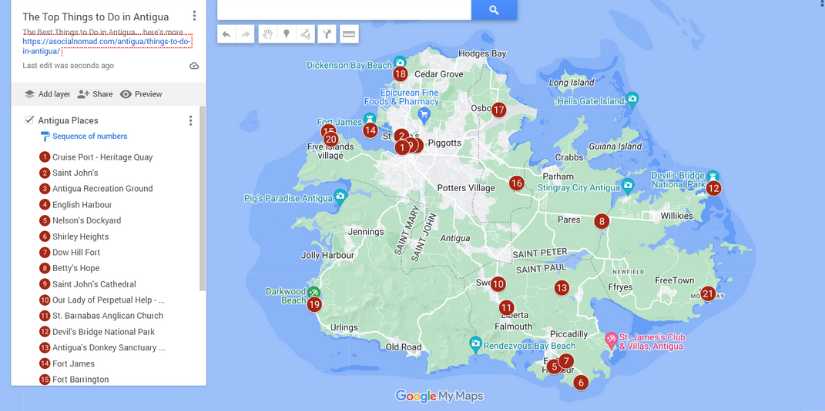Open the Antigua Places layer options menu
This screenshot has height=411, width=825.
(190, 121)
